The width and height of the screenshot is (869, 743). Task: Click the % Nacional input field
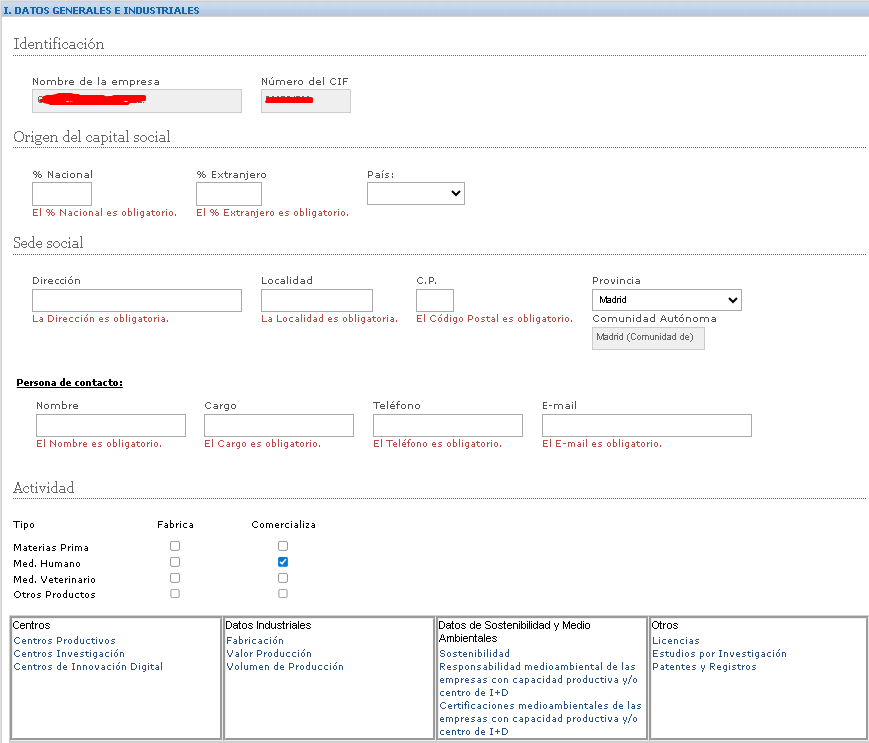point(62,194)
